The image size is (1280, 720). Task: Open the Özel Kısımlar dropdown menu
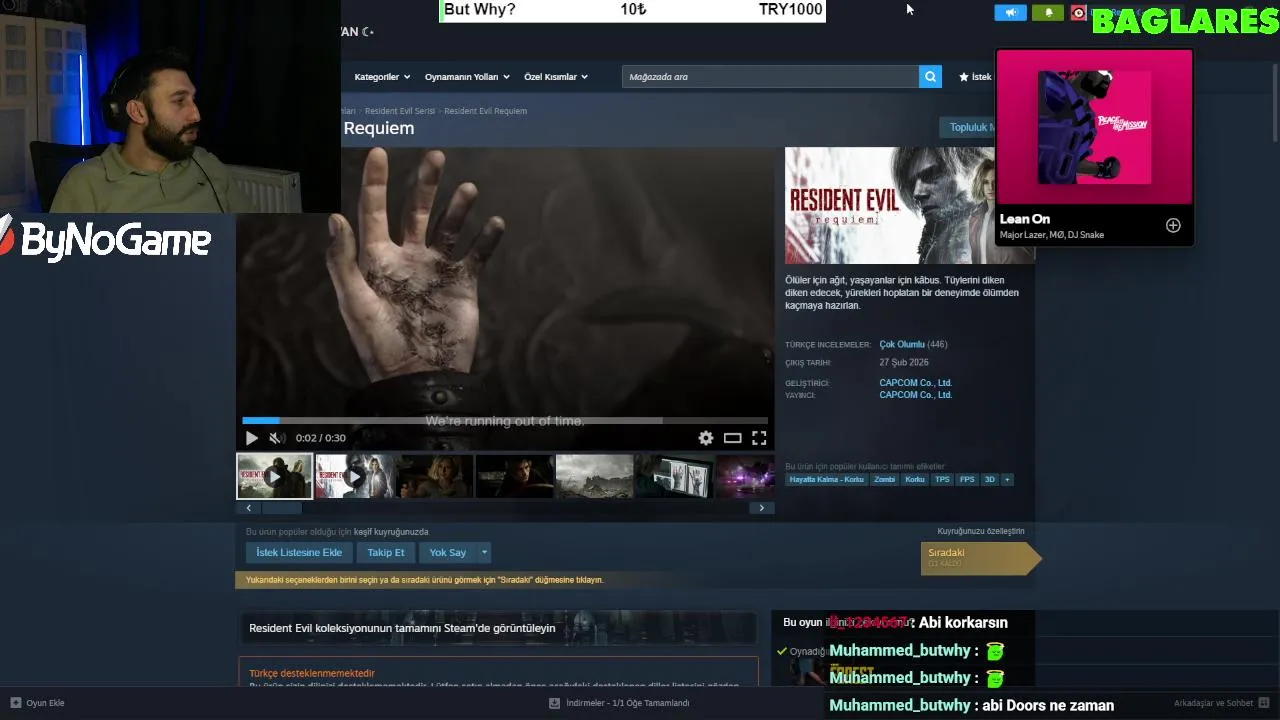click(x=556, y=77)
